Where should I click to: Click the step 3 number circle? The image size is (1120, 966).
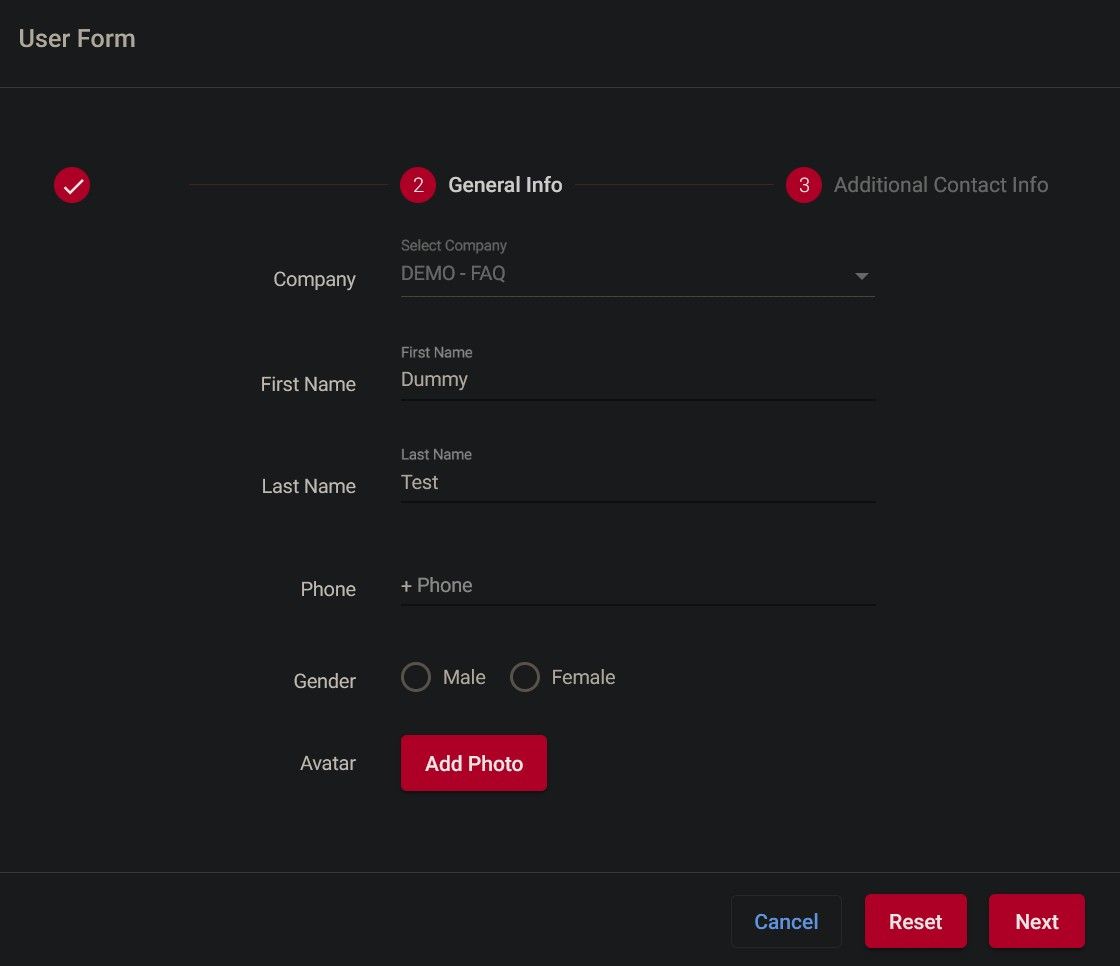pyautogui.click(x=804, y=185)
